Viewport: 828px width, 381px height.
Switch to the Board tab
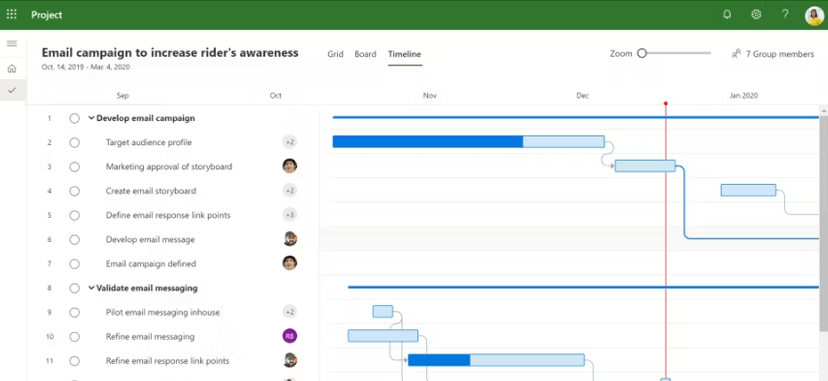coord(365,54)
